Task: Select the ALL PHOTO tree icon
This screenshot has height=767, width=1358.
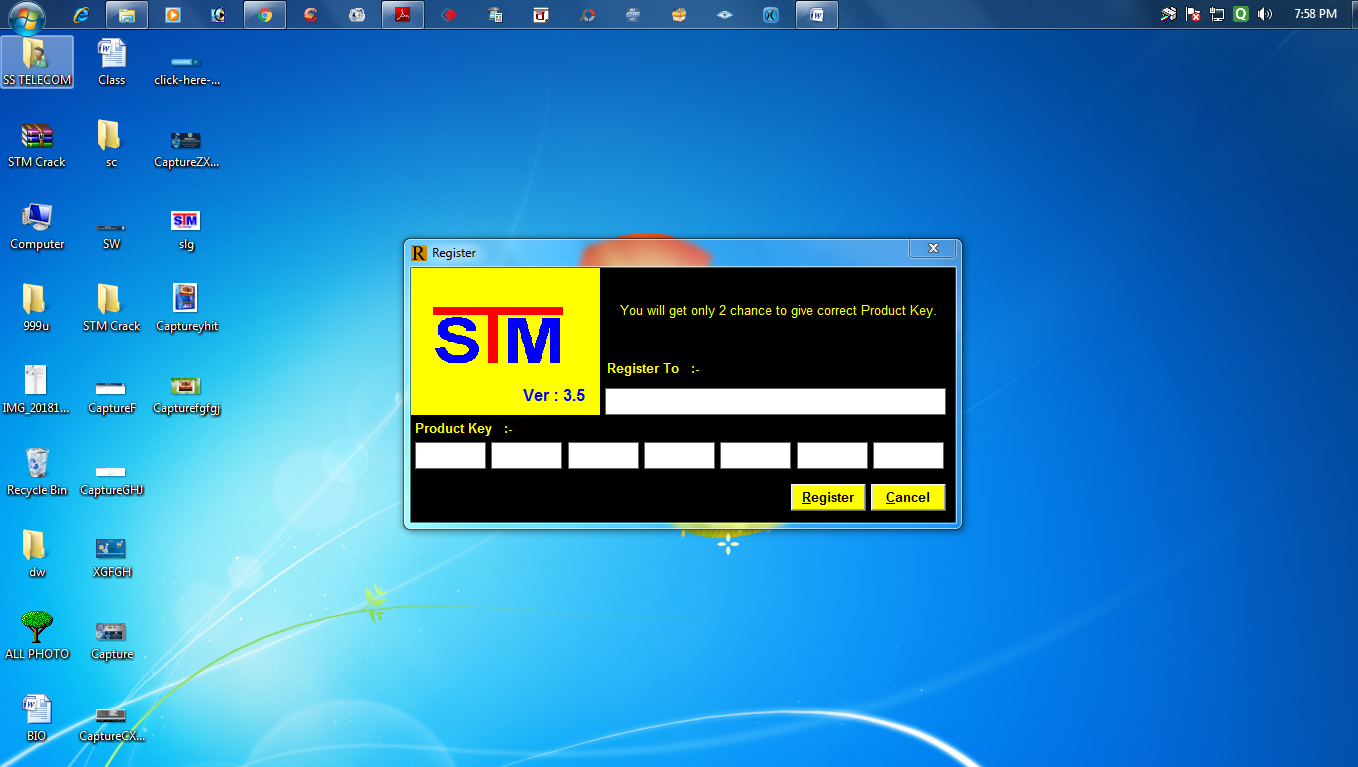Action: (37, 636)
